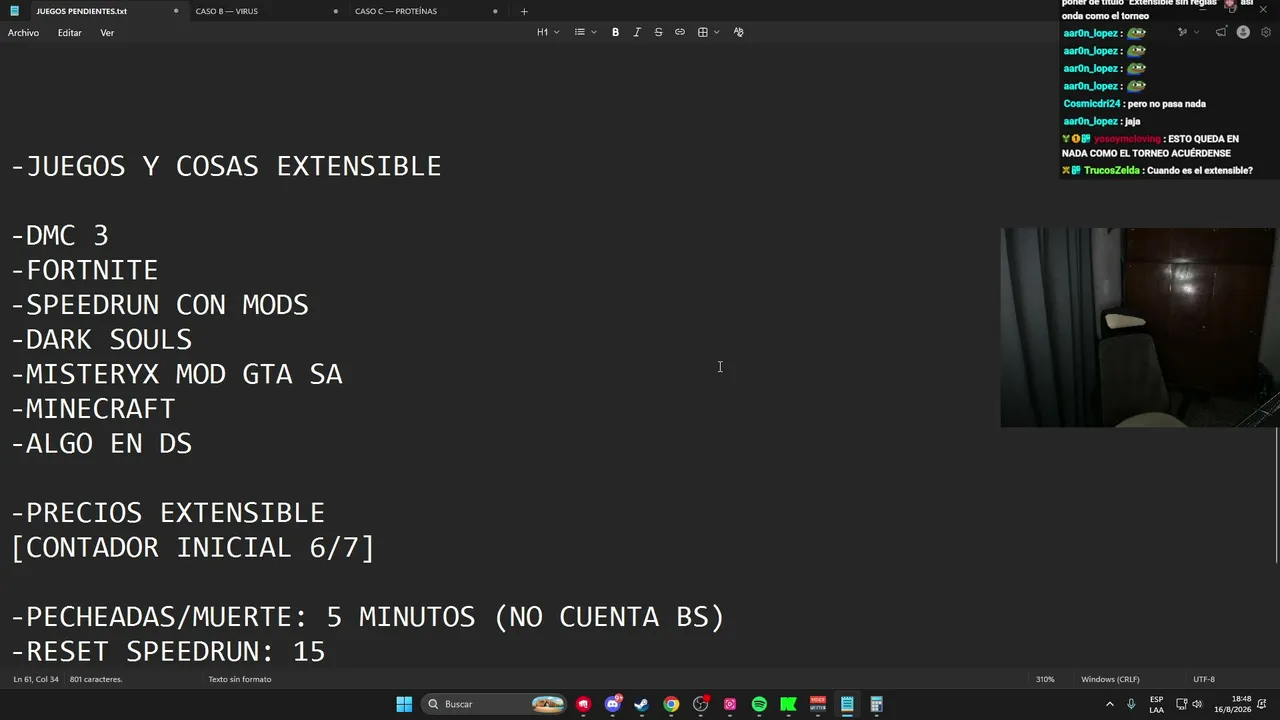Viewport: 1280px width, 720px height.
Task: Click the line [CONTADOR INICIAL 6/7]
Action: pyautogui.click(x=193, y=548)
